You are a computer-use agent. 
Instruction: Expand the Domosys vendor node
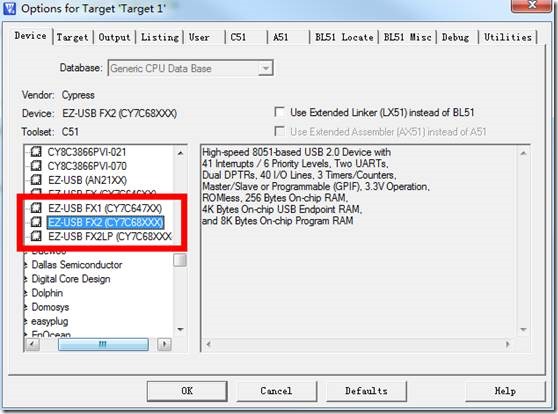[26, 307]
